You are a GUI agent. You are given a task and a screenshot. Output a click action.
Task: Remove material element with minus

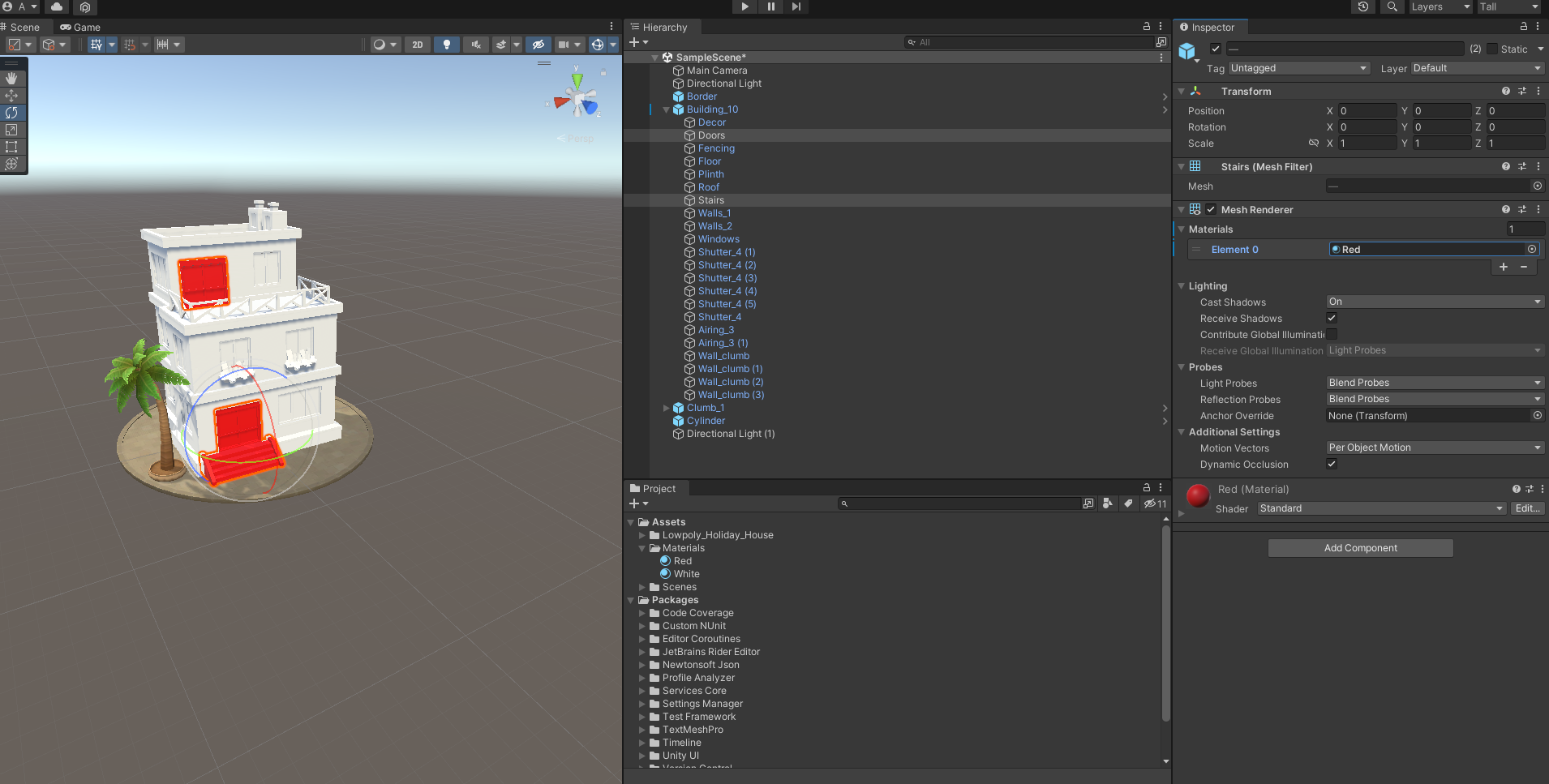[1524, 267]
